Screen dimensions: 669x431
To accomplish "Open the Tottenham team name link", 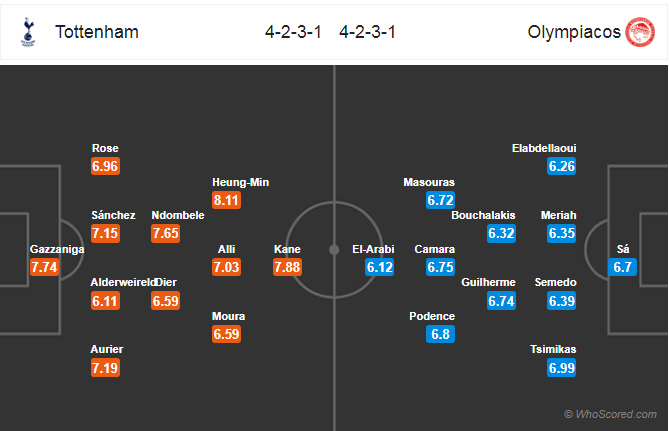I will tap(97, 32).
